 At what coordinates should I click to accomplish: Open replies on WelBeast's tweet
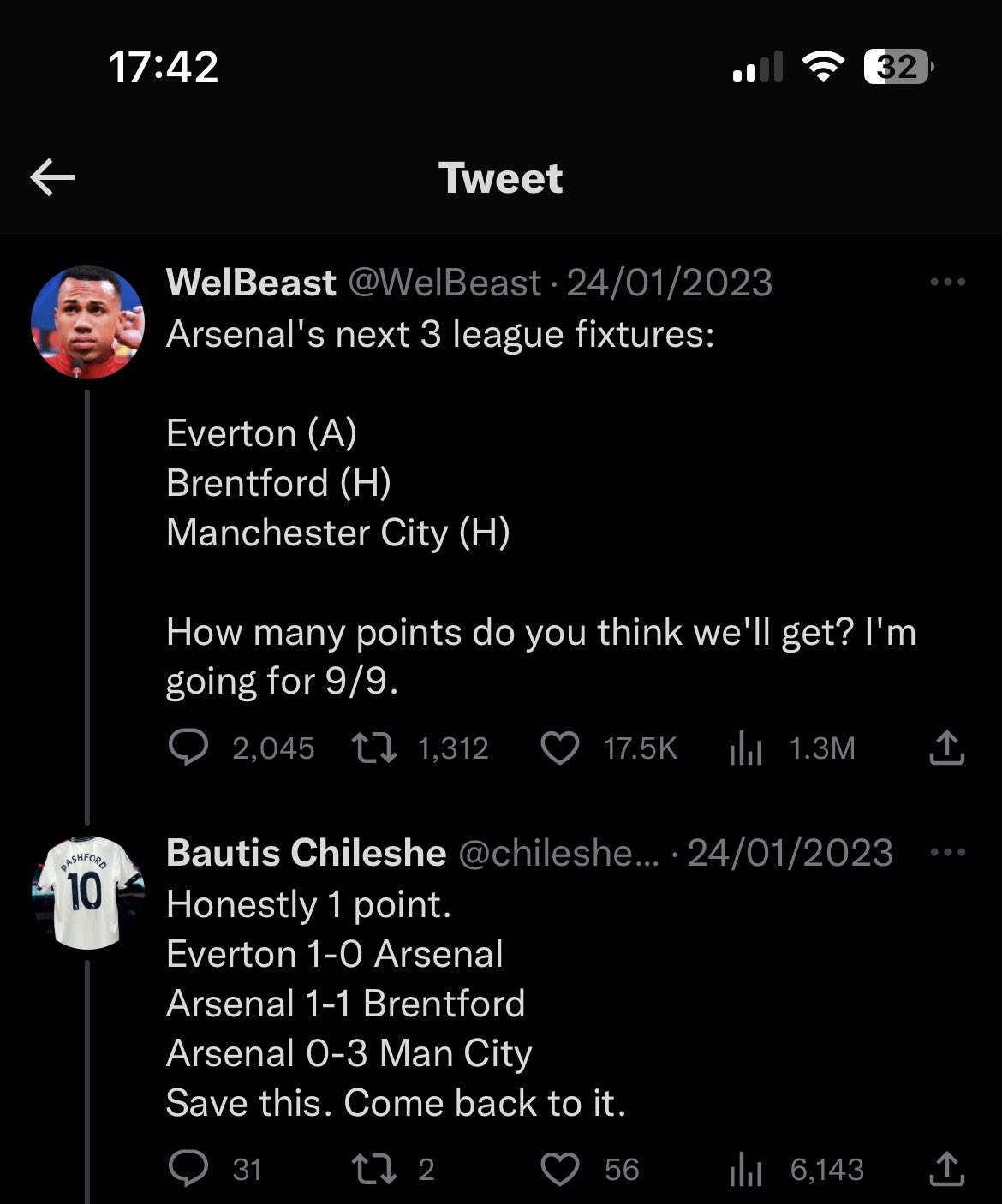(188, 748)
